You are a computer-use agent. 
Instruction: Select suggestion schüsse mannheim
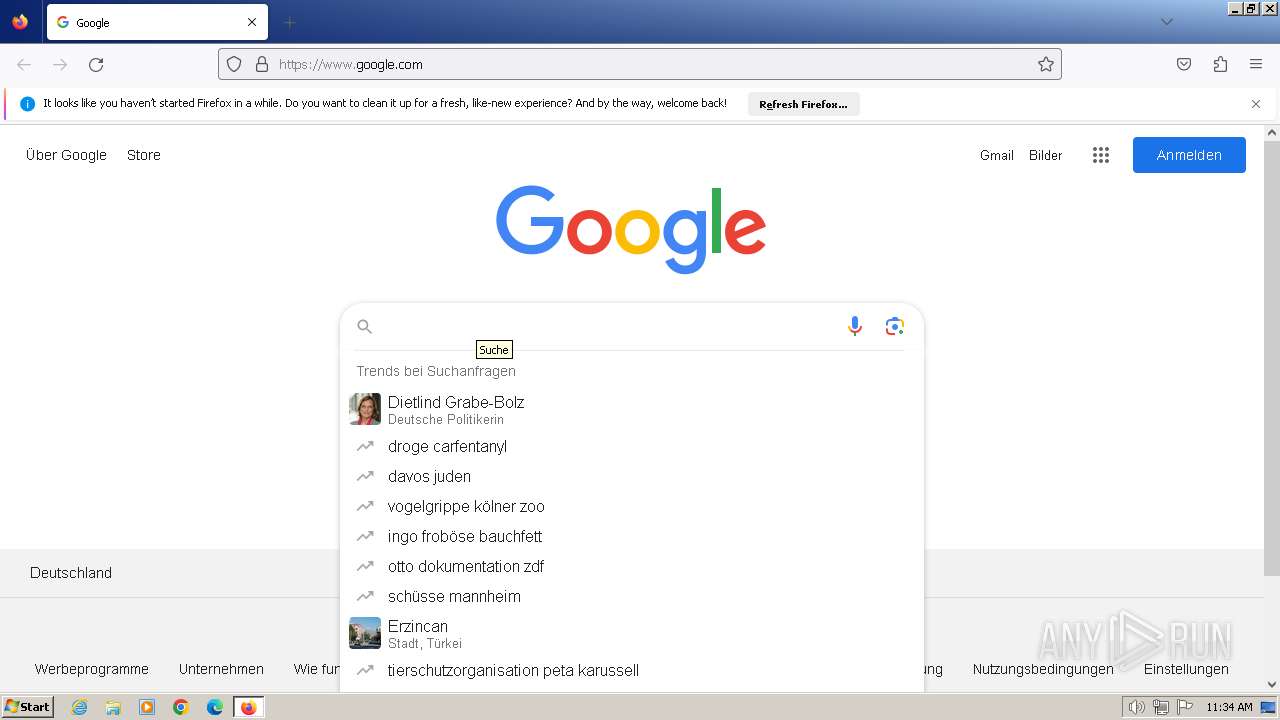(632, 597)
